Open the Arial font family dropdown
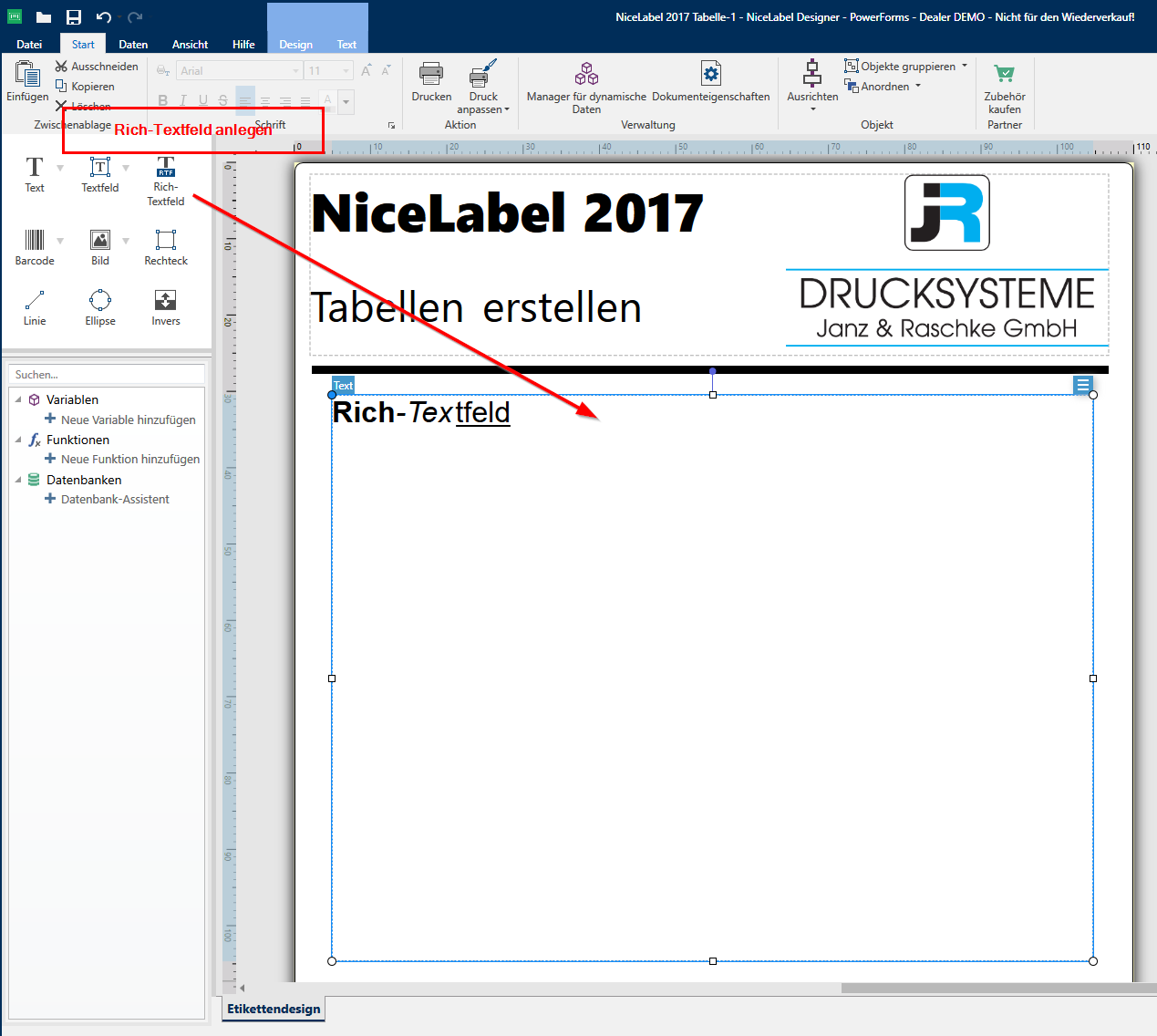Image resolution: width=1157 pixels, height=1036 pixels. pos(295,70)
